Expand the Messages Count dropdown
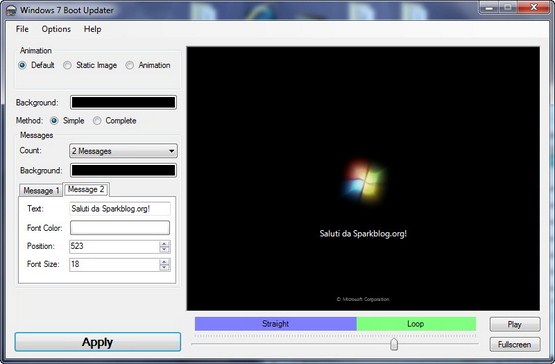The height and width of the screenshot is (364, 555). pos(123,151)
